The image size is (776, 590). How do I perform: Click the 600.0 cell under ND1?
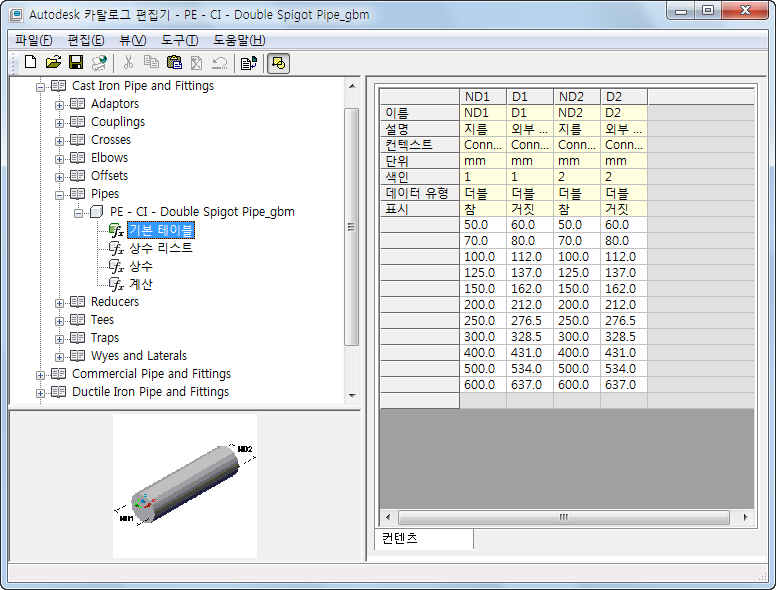coord(483,385)
